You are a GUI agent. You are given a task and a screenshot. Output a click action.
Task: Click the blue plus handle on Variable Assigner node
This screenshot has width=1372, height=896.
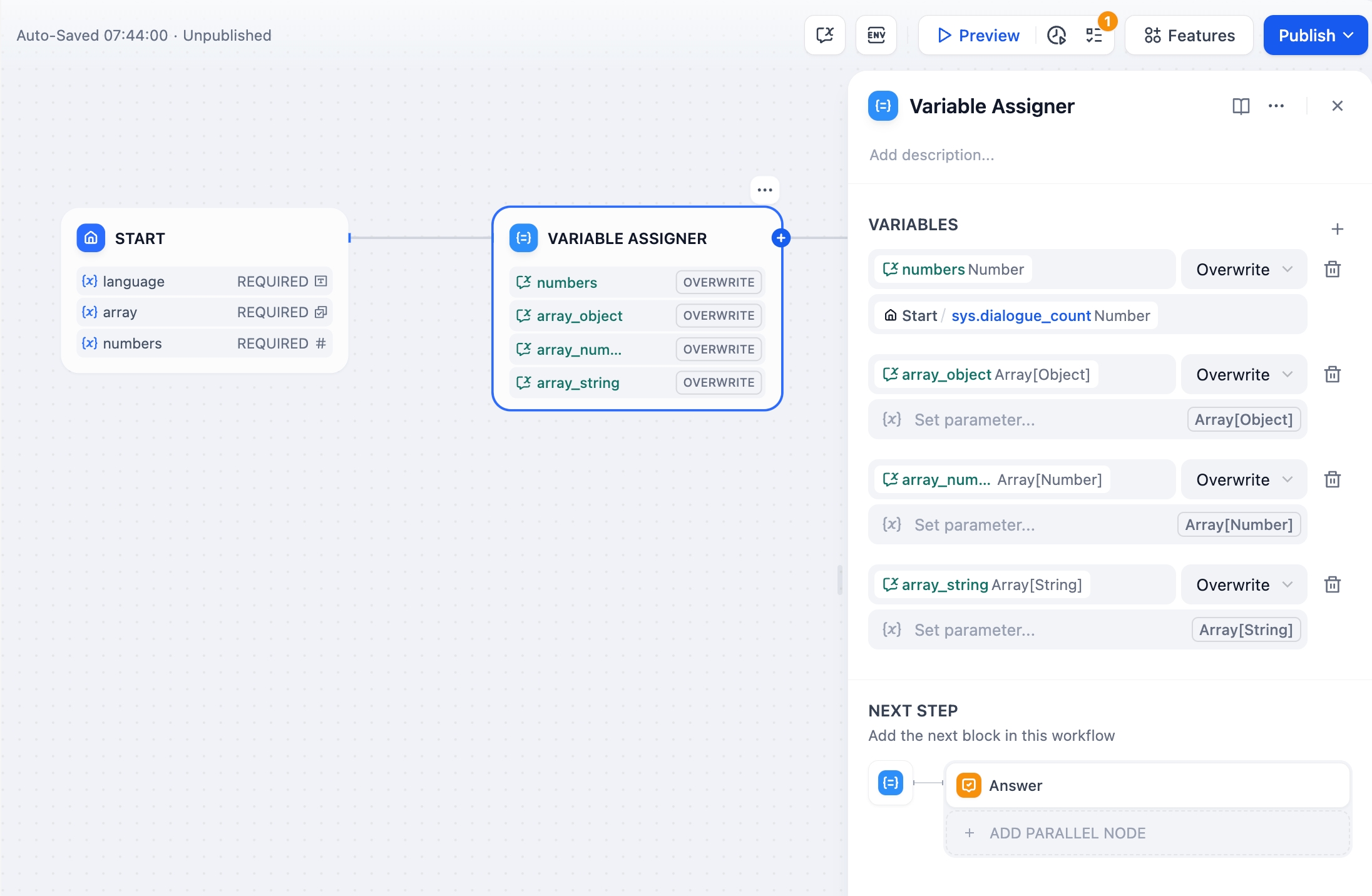pos(781,238)
